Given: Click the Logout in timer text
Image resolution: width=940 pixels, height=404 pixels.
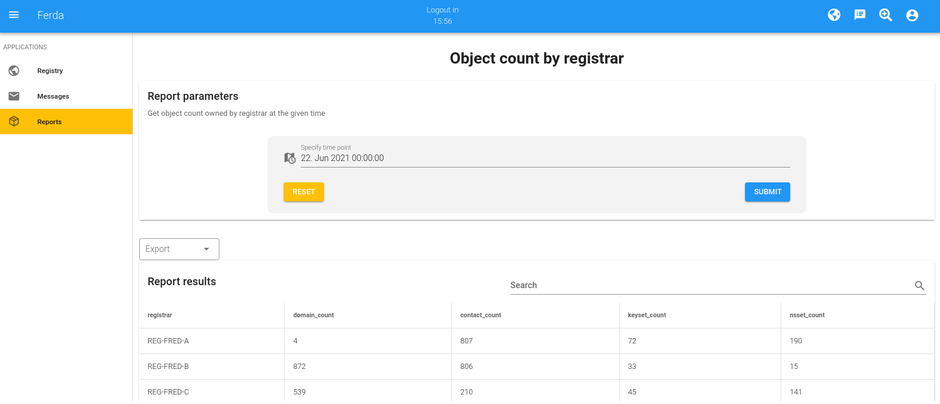Looking at the screenshot, I should [442, 16].
